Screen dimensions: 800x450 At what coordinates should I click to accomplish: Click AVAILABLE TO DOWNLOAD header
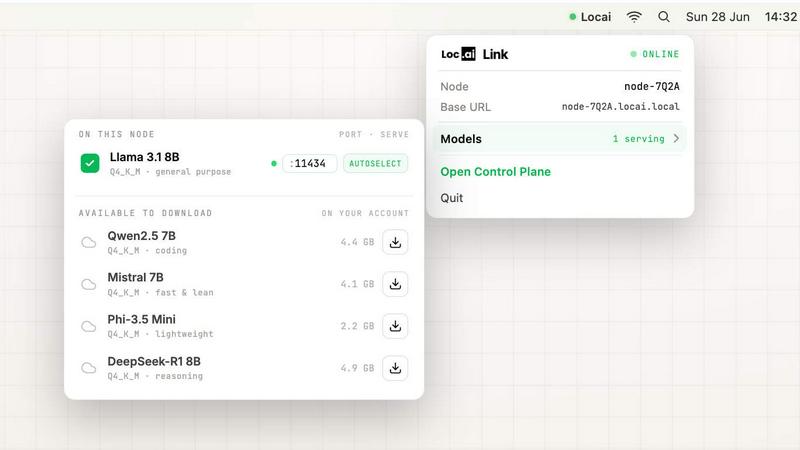(x=145, y=213)
